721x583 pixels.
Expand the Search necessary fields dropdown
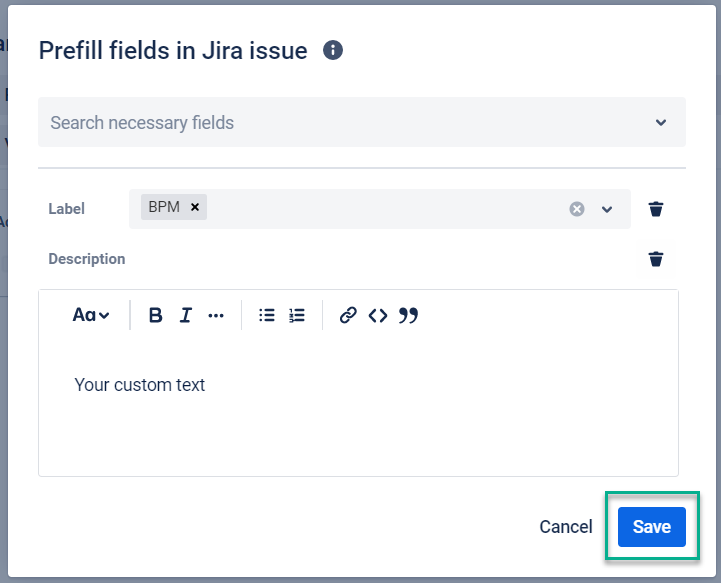point(661,123)
